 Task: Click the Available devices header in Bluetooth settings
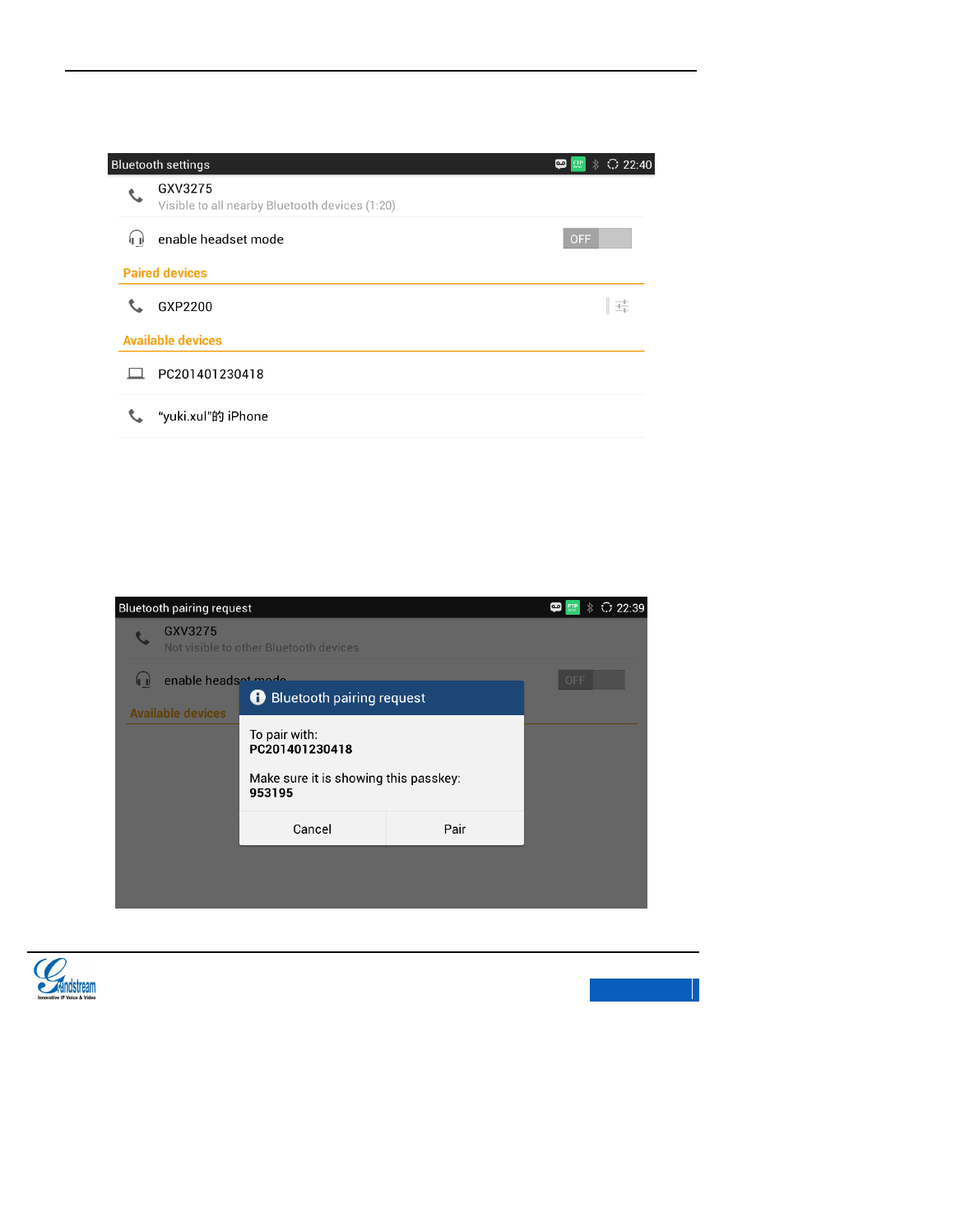[x=172, y=341]
